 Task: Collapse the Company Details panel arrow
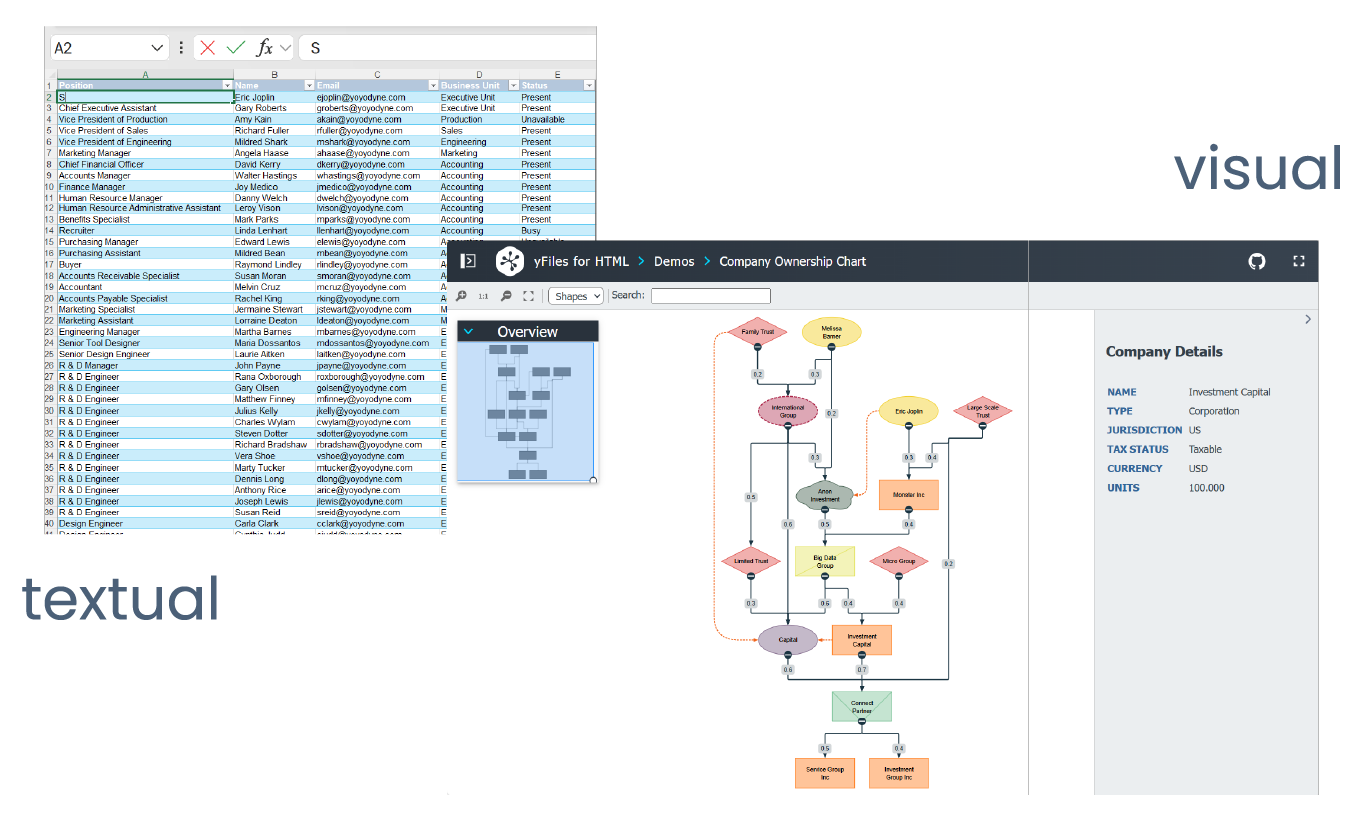point(1308,320)
